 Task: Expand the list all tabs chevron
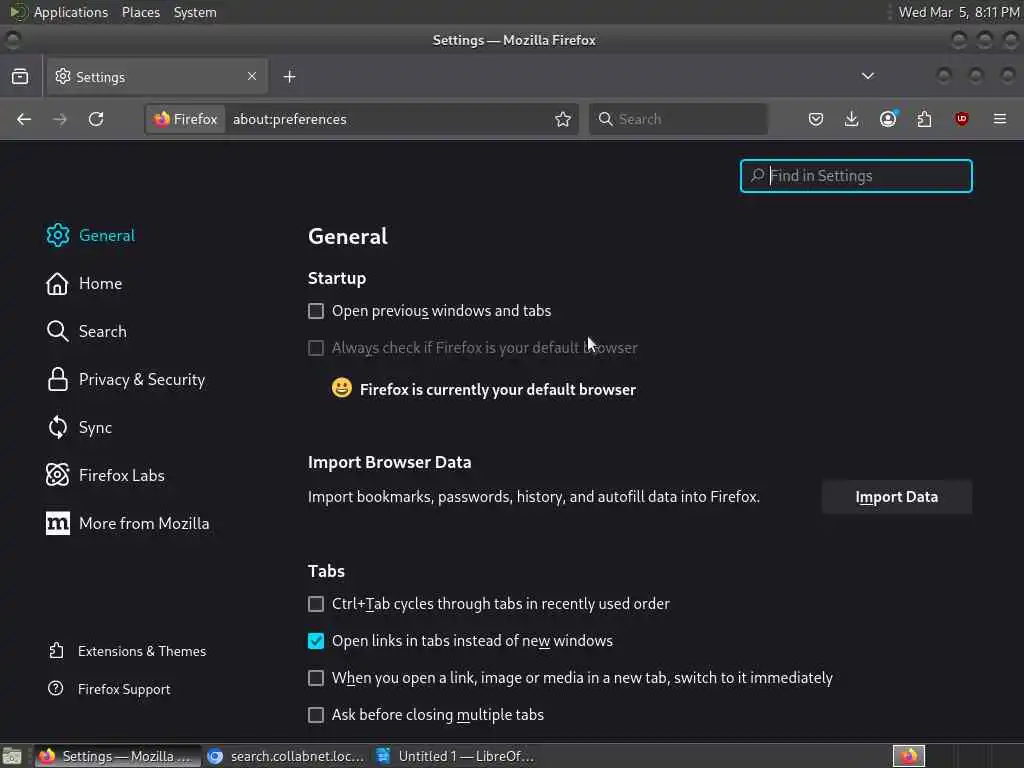click(x=867, y=76)
